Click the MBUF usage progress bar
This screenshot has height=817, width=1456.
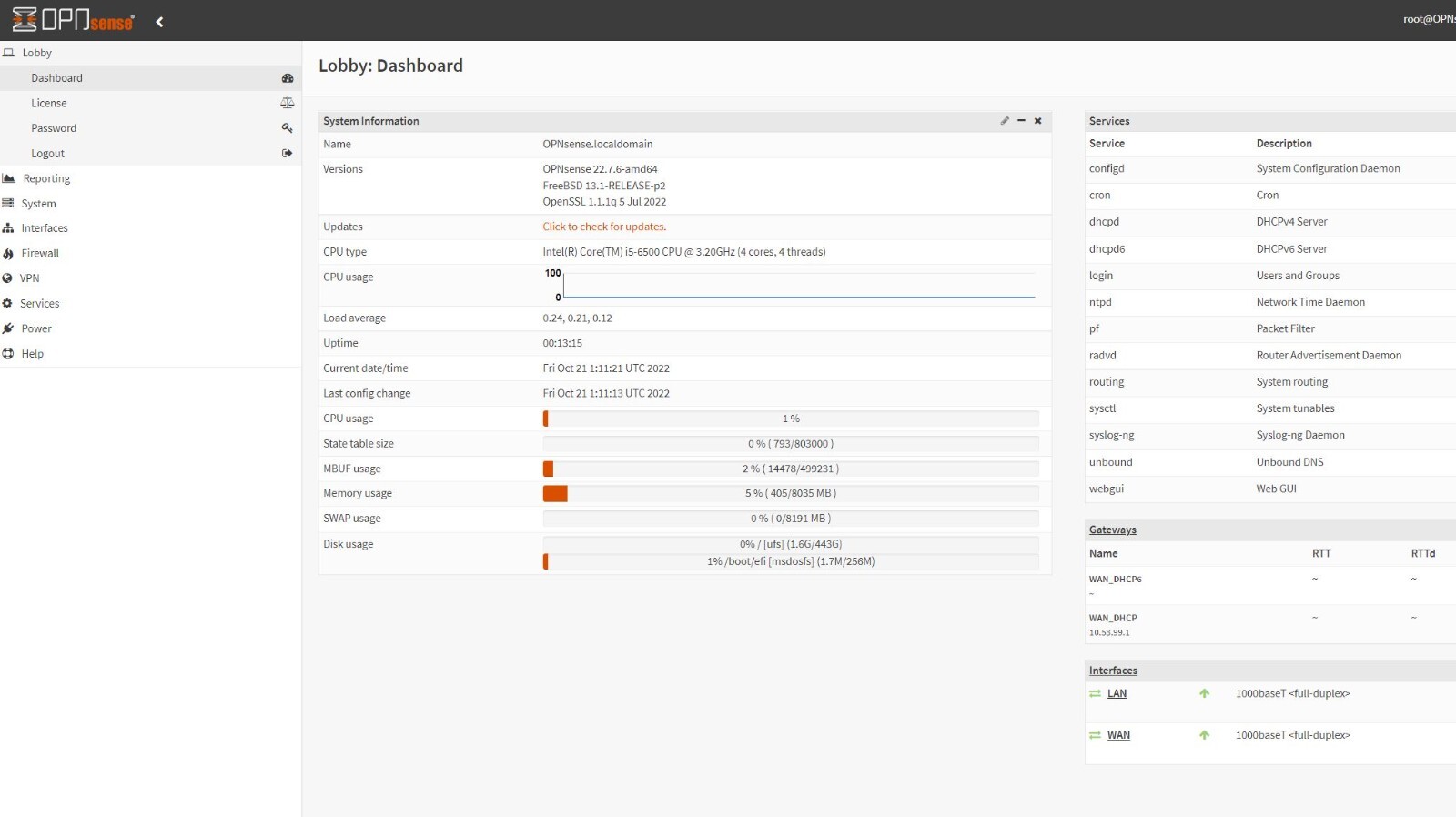pos(791,469)
